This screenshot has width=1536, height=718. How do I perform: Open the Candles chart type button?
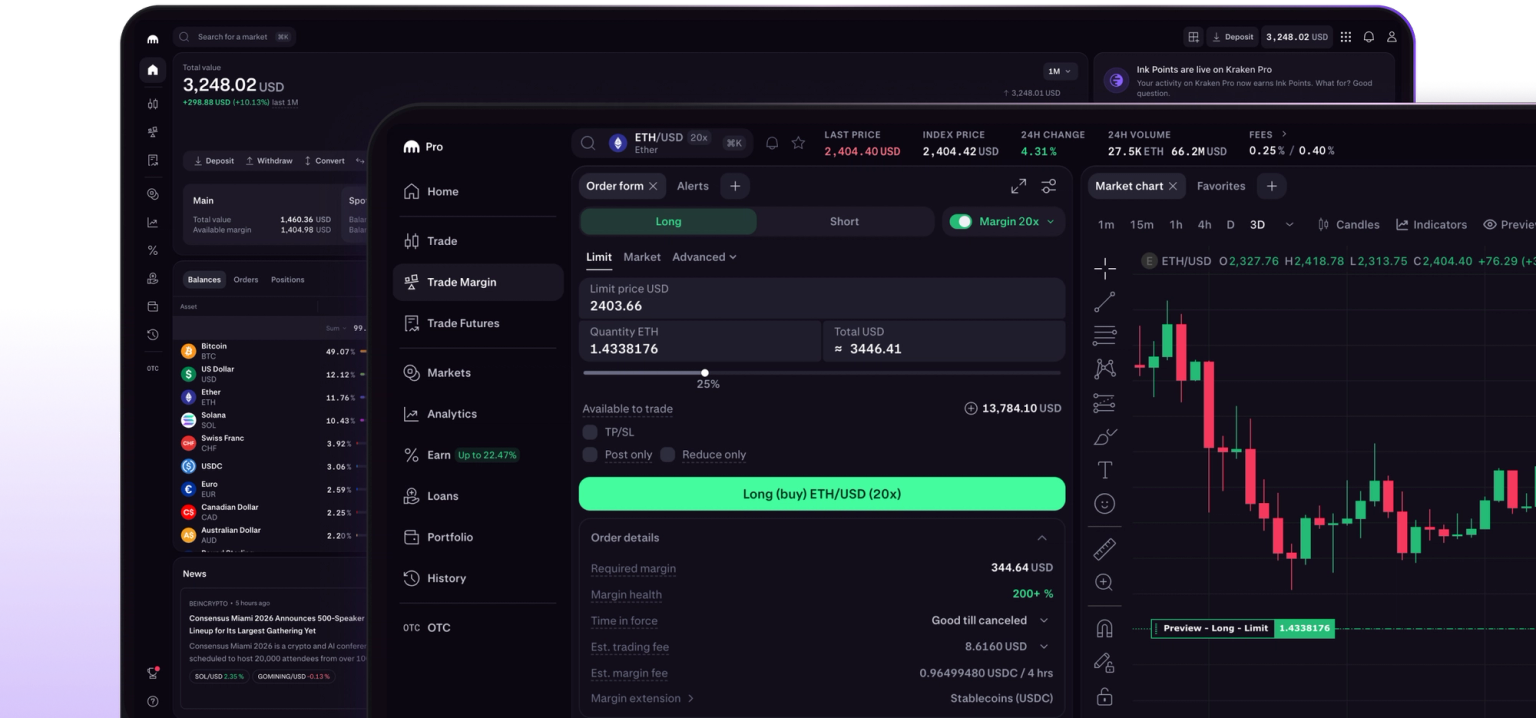(x=1348, y=225)
